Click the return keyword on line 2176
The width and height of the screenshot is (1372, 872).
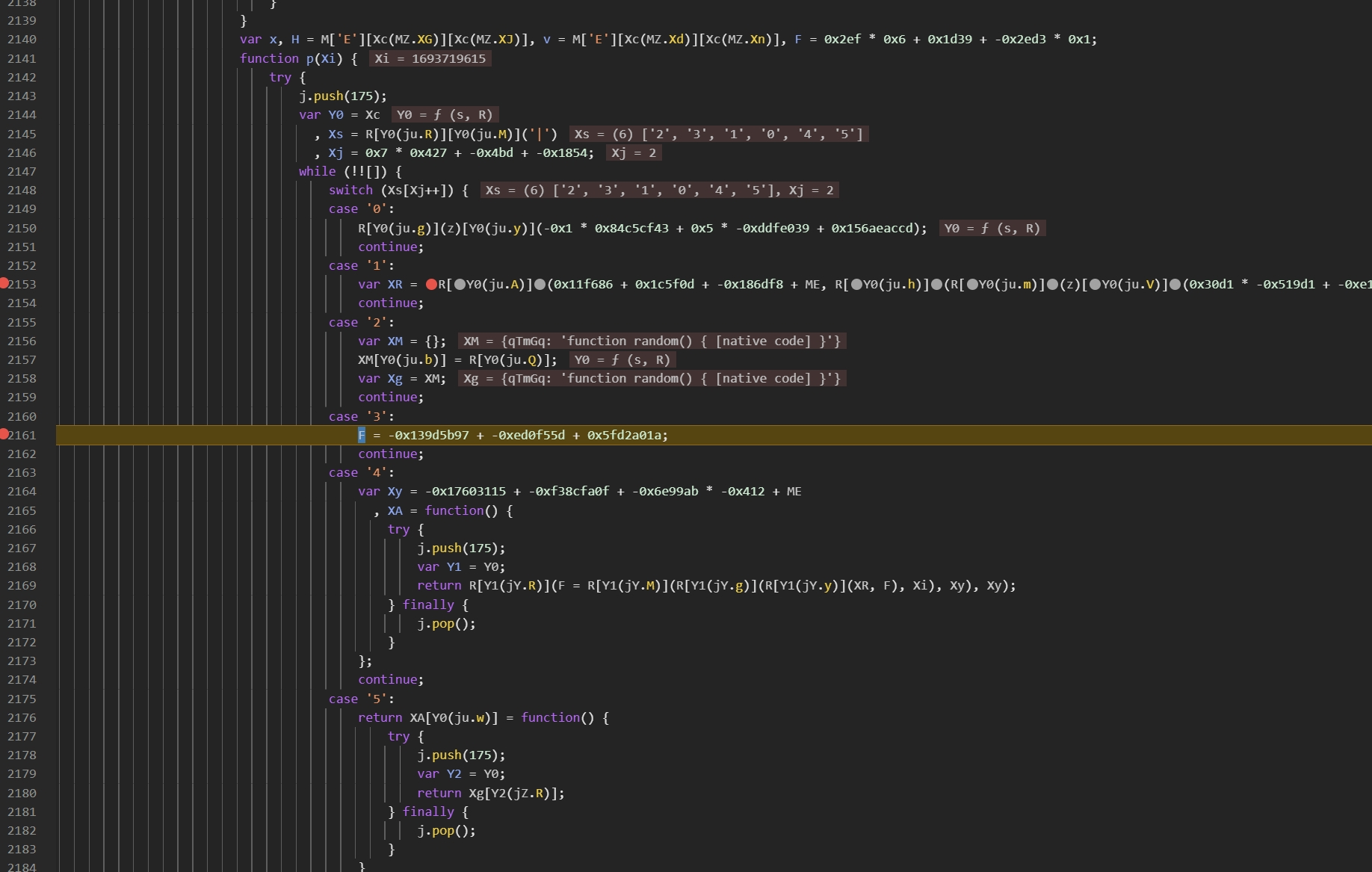coord(380,717)
